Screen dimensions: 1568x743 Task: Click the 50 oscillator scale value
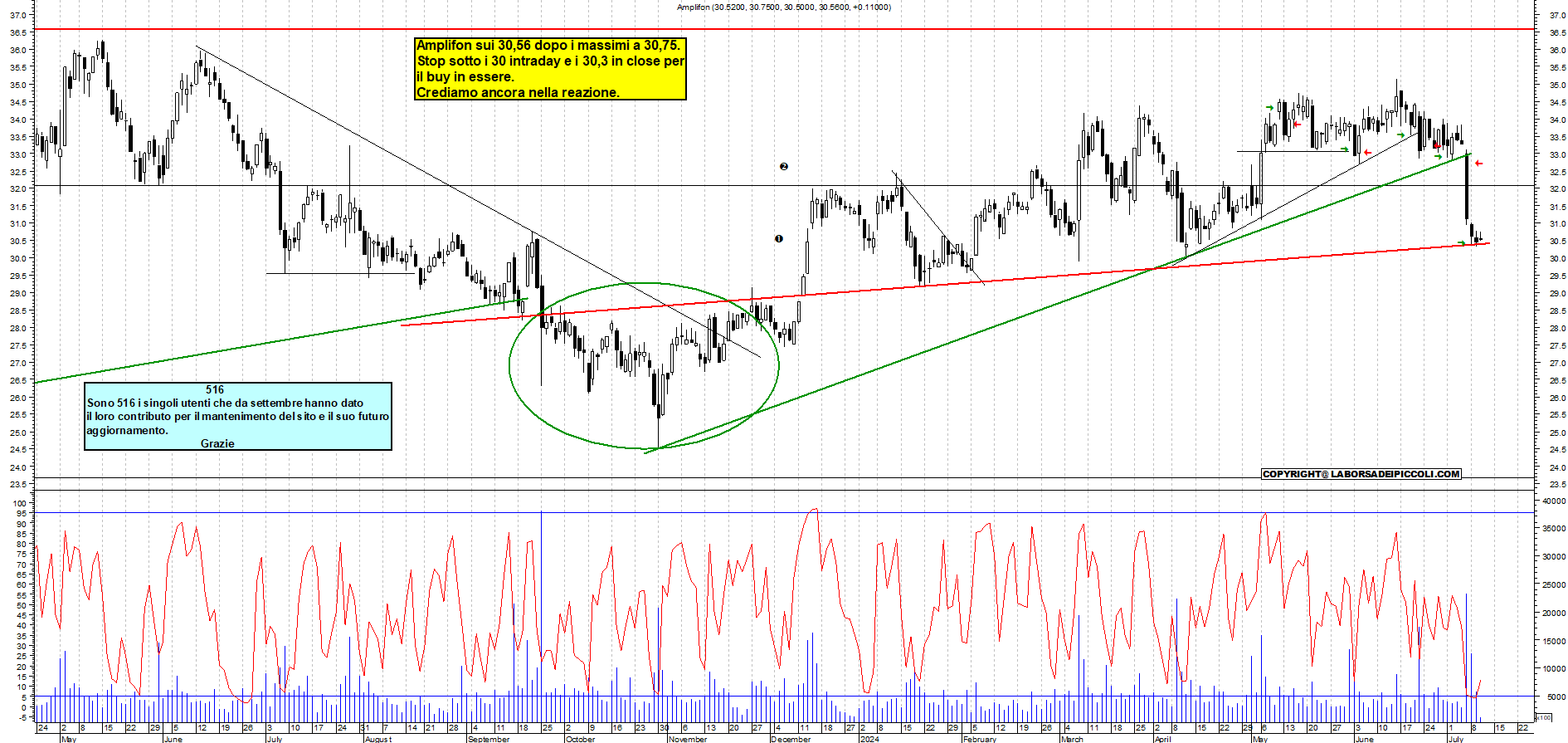click(x=22, y=605)
